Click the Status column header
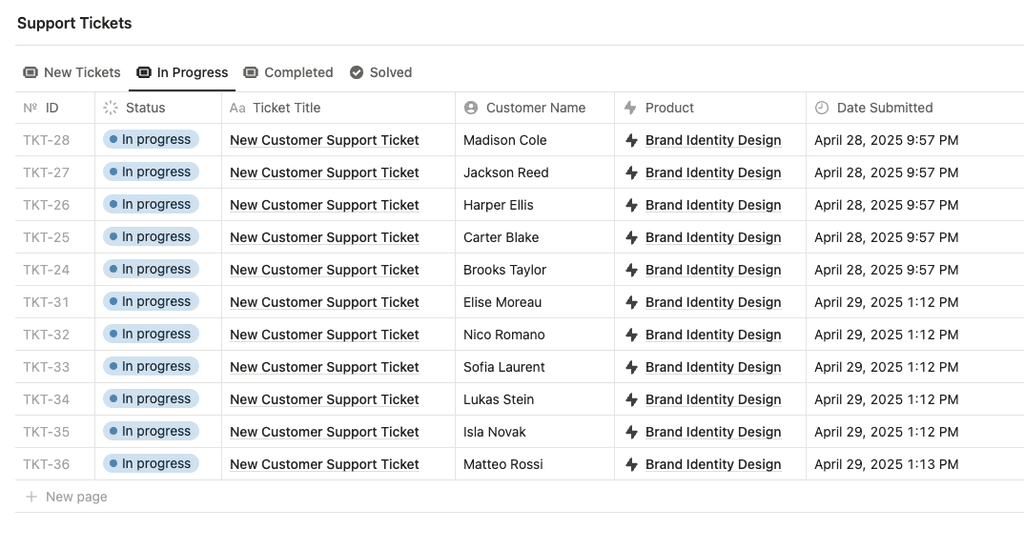This screenshot has height=548, width=1024. pyautogui.click(x=158, y=108)
